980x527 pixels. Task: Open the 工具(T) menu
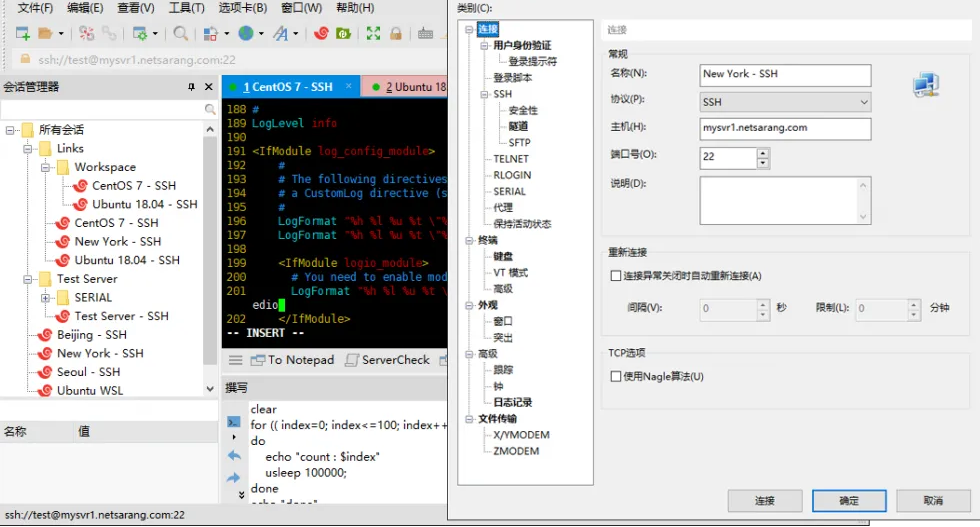tap(186, 8)
